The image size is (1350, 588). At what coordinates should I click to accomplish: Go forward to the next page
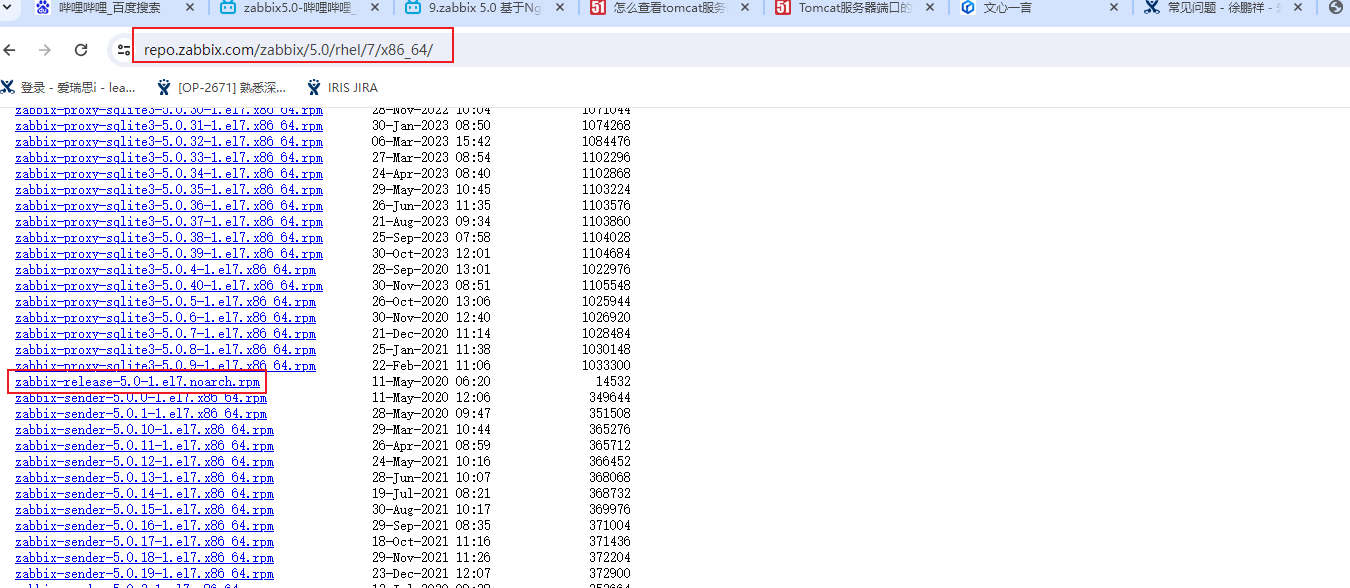pyautogui.click(x=45, y=49)
